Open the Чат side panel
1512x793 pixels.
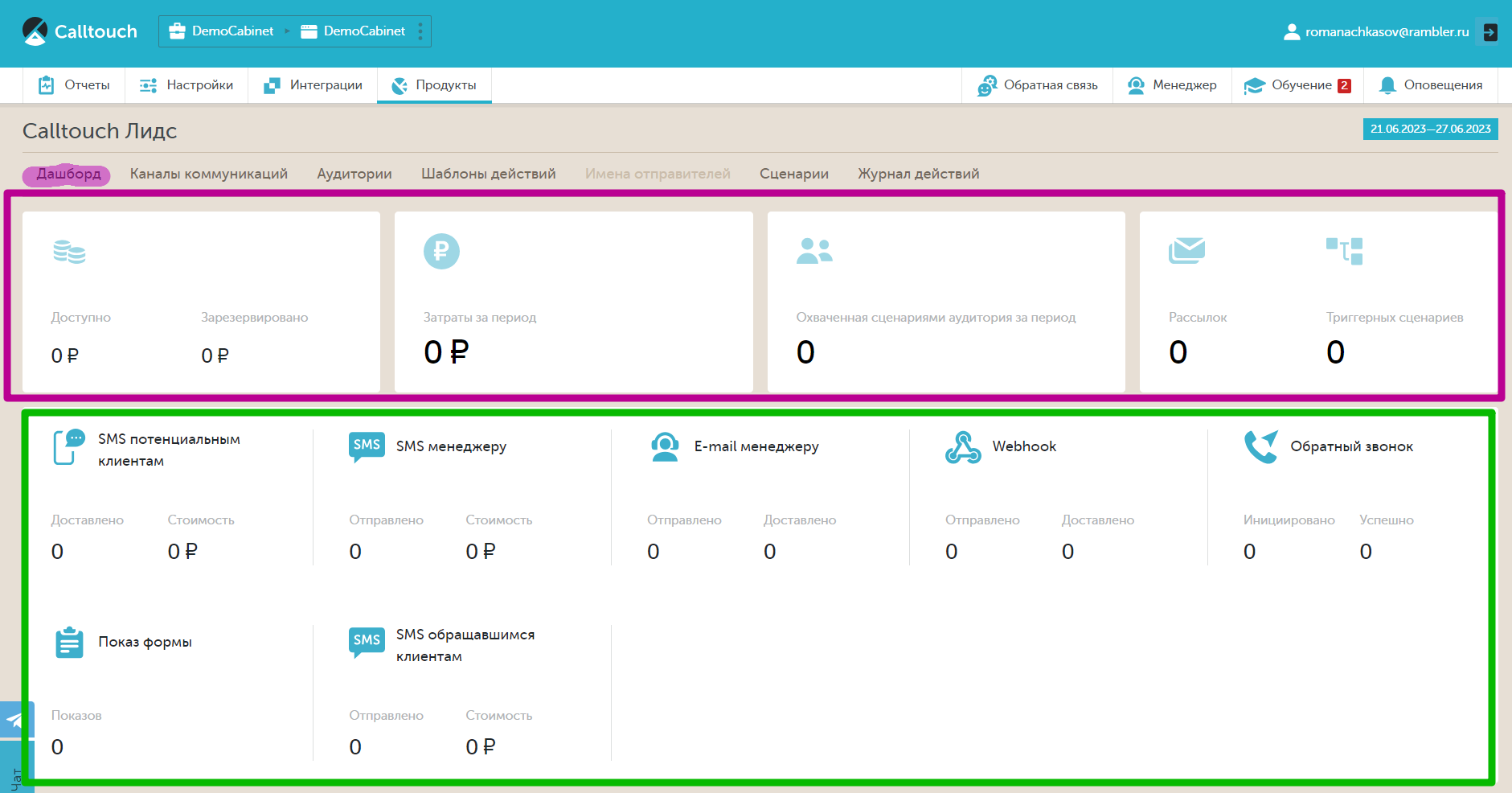point(15,768)
